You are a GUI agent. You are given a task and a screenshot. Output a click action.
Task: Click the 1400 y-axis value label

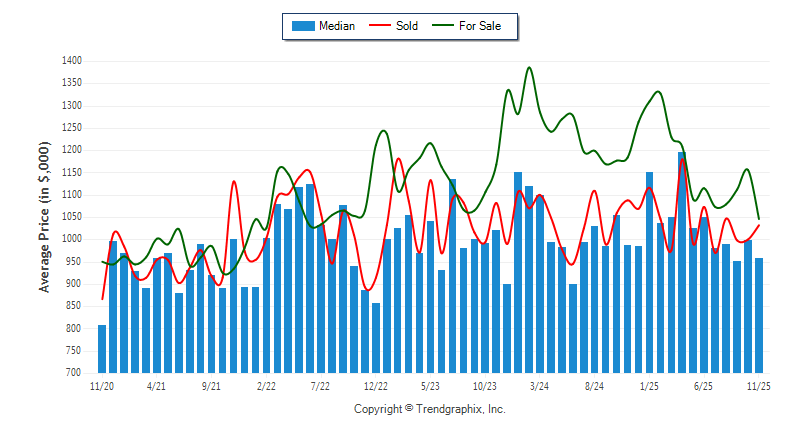tap(70, 61)
